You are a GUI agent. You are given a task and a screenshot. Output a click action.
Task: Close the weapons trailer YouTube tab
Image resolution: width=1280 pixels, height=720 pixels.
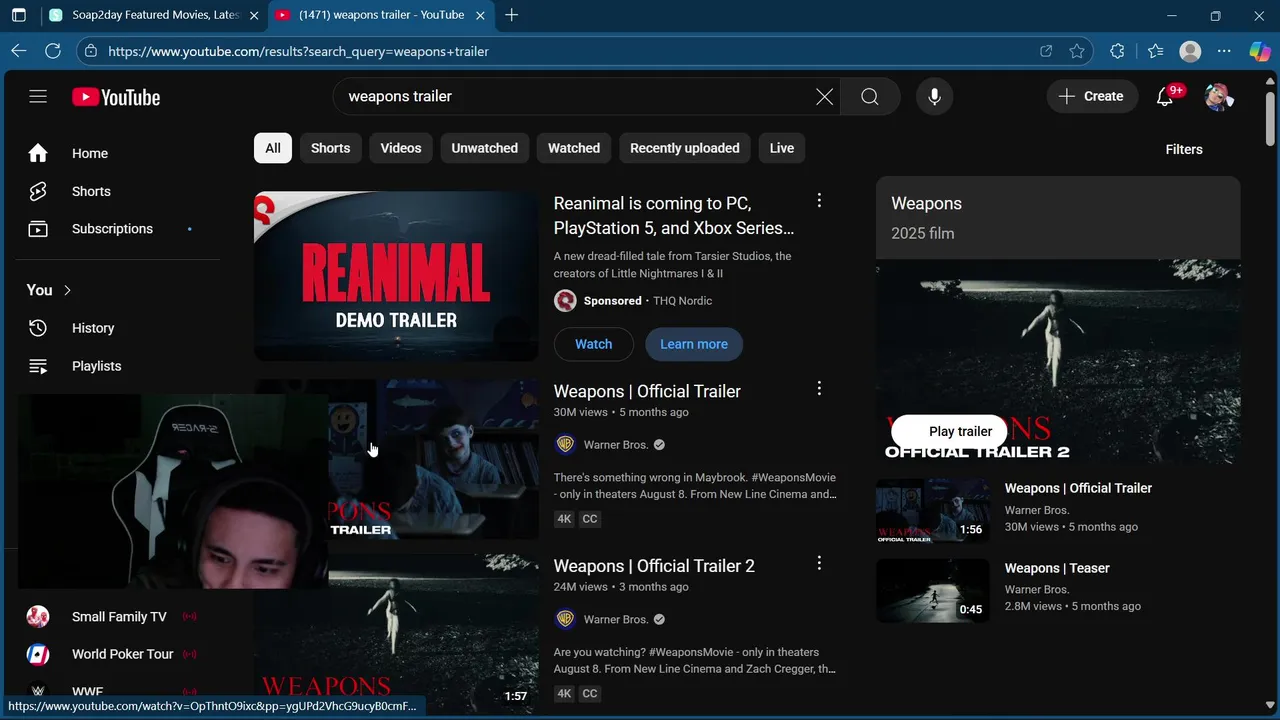point(479,15)
